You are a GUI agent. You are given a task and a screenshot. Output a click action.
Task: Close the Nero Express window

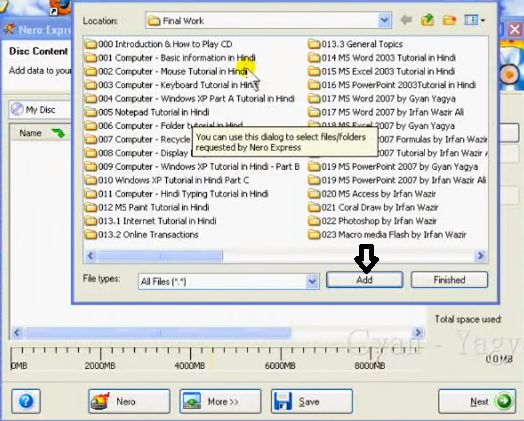coord(515,30)
